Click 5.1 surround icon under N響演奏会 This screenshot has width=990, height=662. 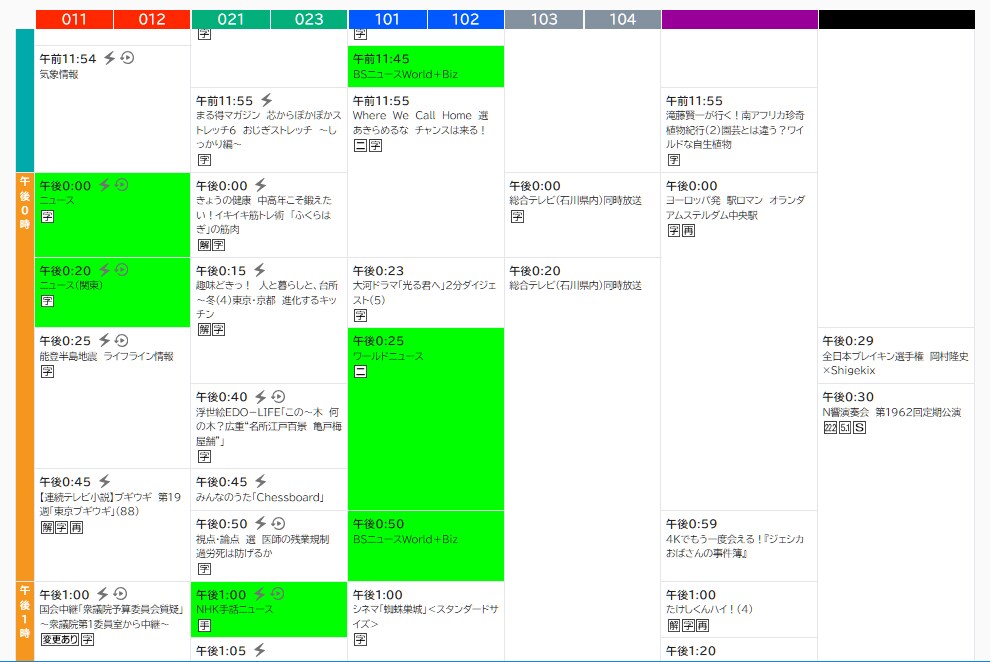(845, 428)
